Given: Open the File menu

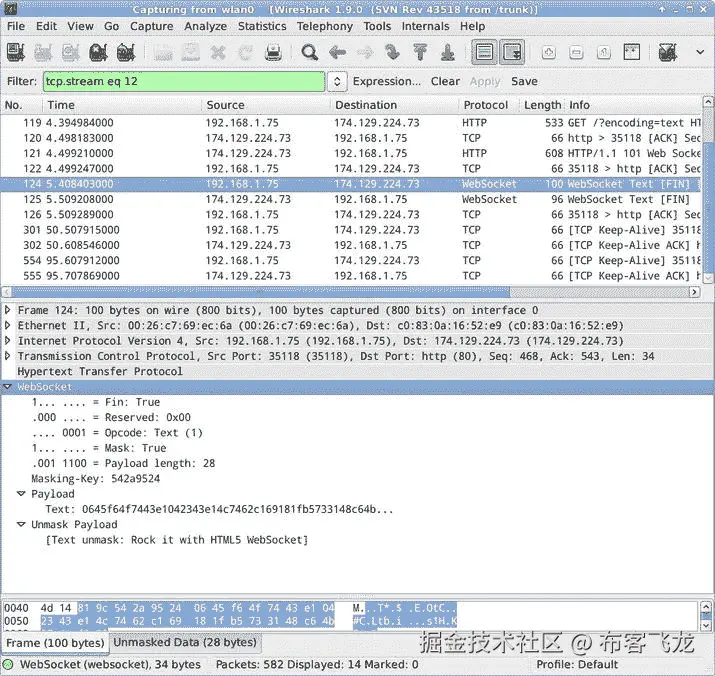Looking at the screenshot, I should click(x=16, y=26).
